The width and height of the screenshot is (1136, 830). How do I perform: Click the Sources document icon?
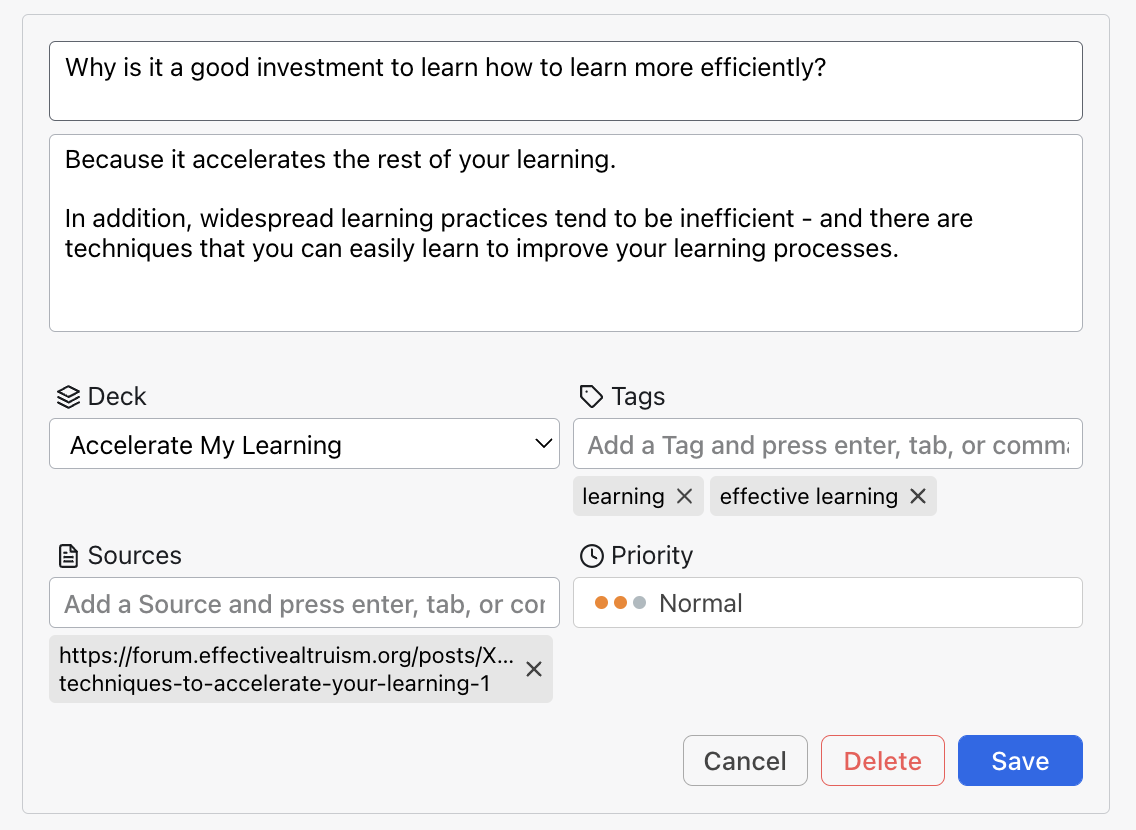click(68, 556)
